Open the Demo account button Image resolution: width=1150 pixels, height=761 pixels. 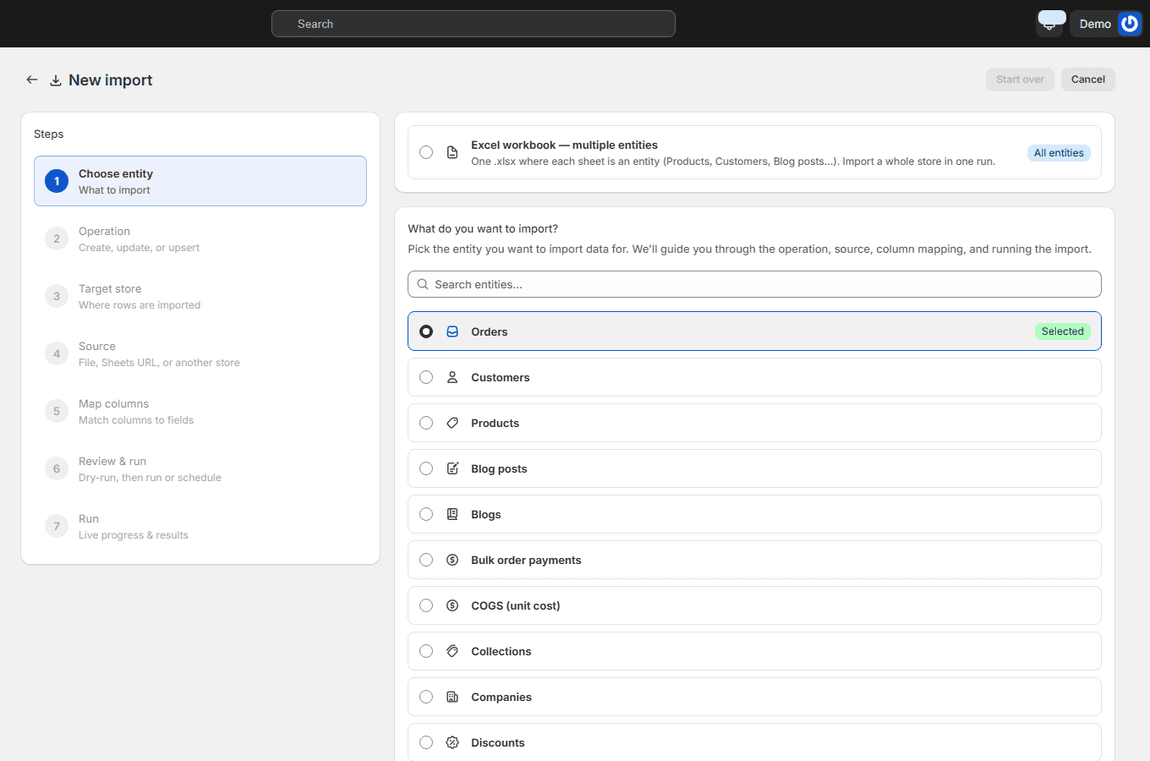click(1106, 23)
